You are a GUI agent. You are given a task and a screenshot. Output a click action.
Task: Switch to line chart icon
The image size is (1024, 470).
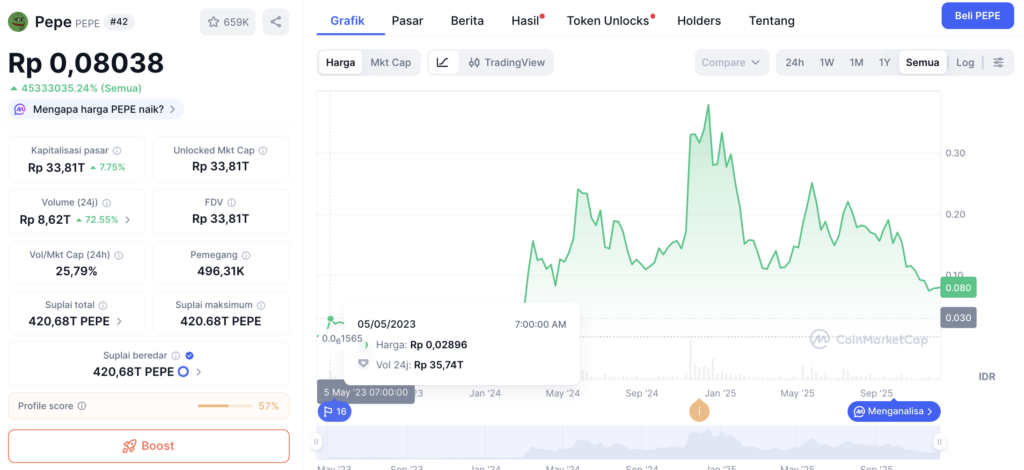click(x=443, y=63)
